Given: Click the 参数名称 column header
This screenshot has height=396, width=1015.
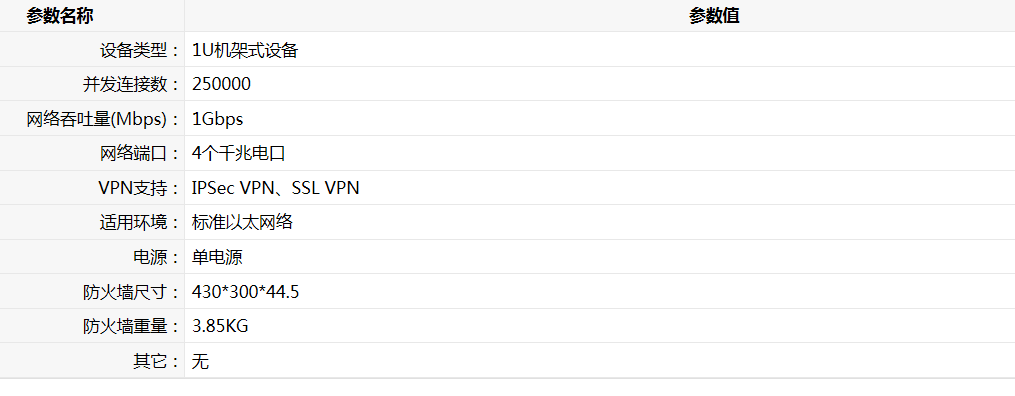Looking at the screenshot, I should [60, 16].
